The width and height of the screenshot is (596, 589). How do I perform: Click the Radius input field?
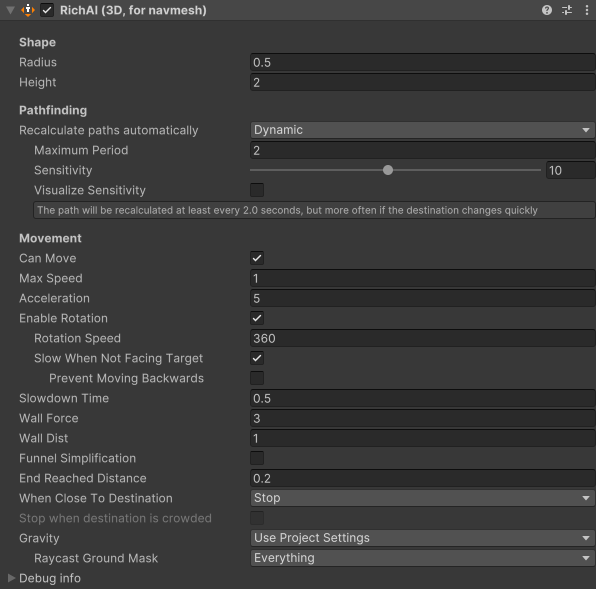[x=423, y=62]
